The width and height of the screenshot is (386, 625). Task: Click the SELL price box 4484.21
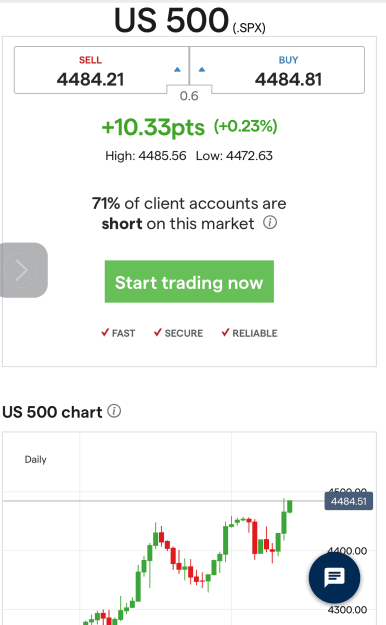(x=101, y=70)
